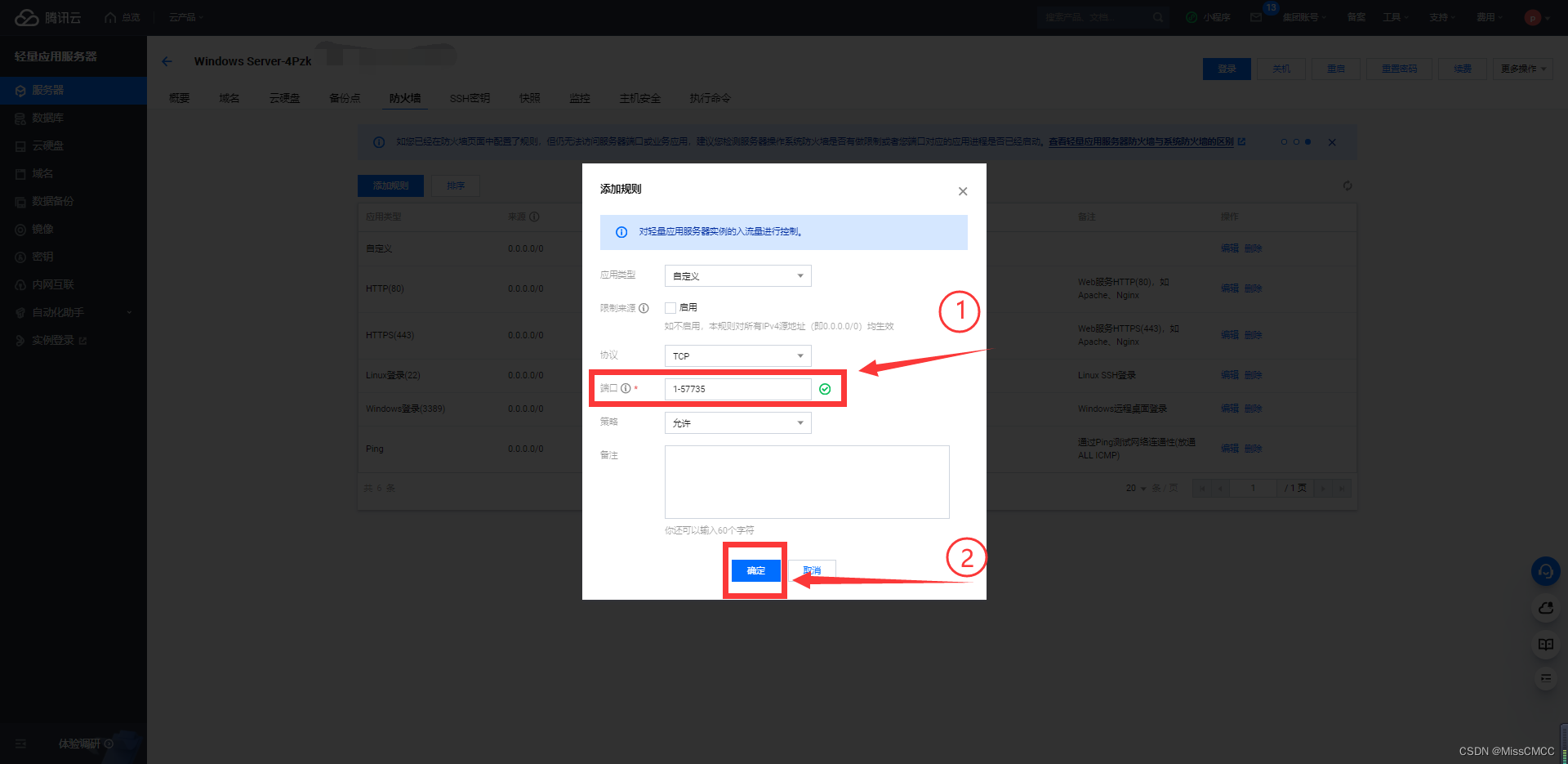Close the add rule dialog with X
The height and width of the screenshot is (764, 1568).
[963, 191]
